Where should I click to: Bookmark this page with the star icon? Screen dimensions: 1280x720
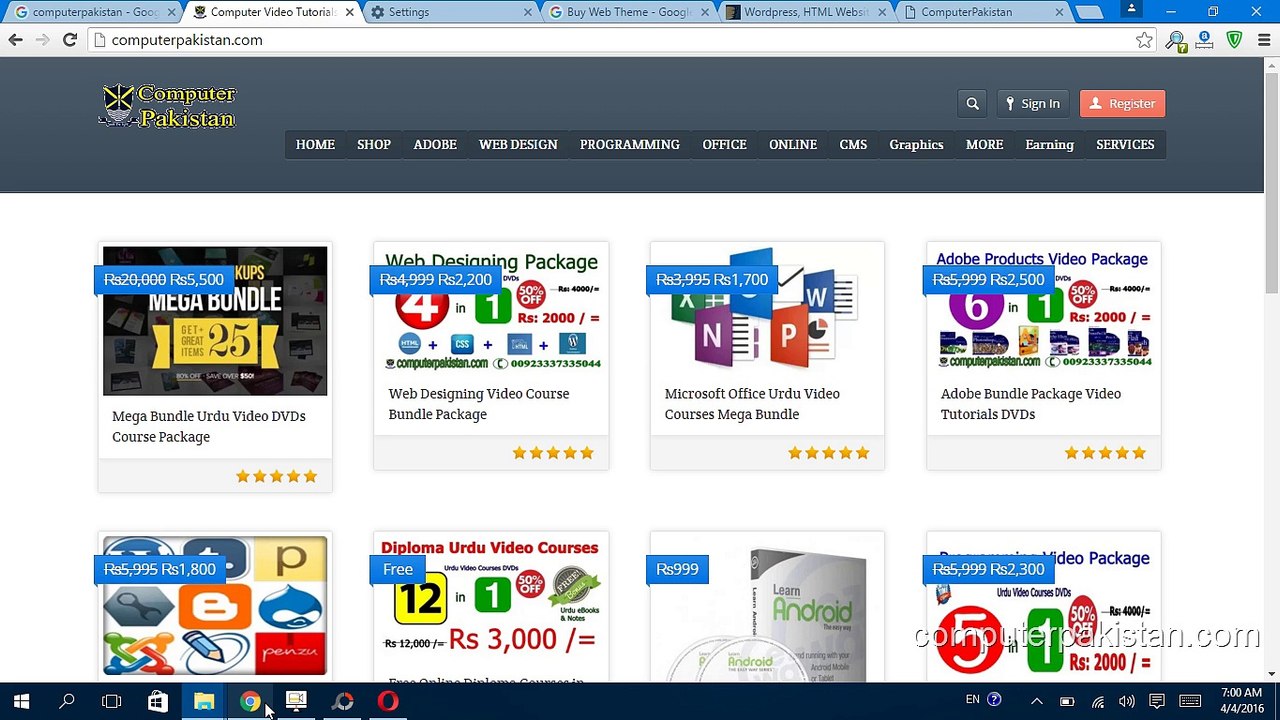1144,40
